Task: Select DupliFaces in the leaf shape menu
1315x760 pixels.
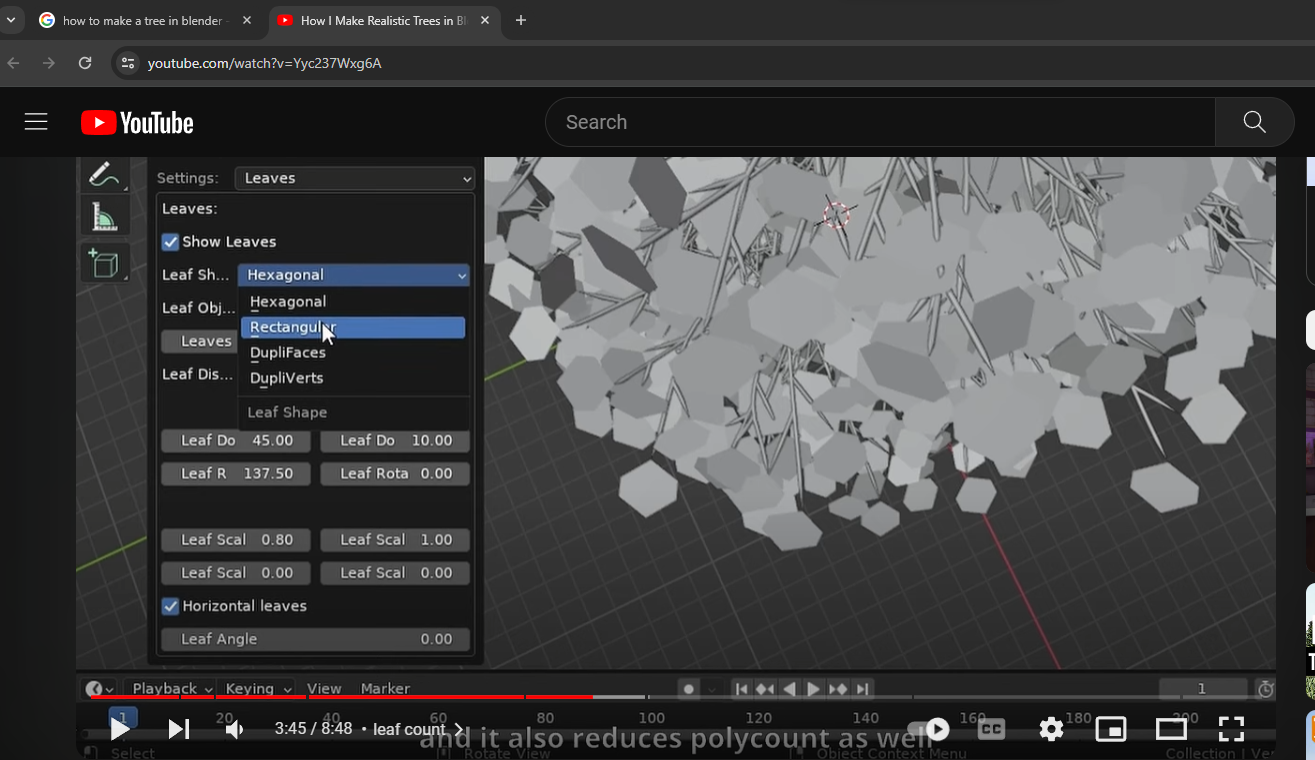Action: click(x=288, y=353)
